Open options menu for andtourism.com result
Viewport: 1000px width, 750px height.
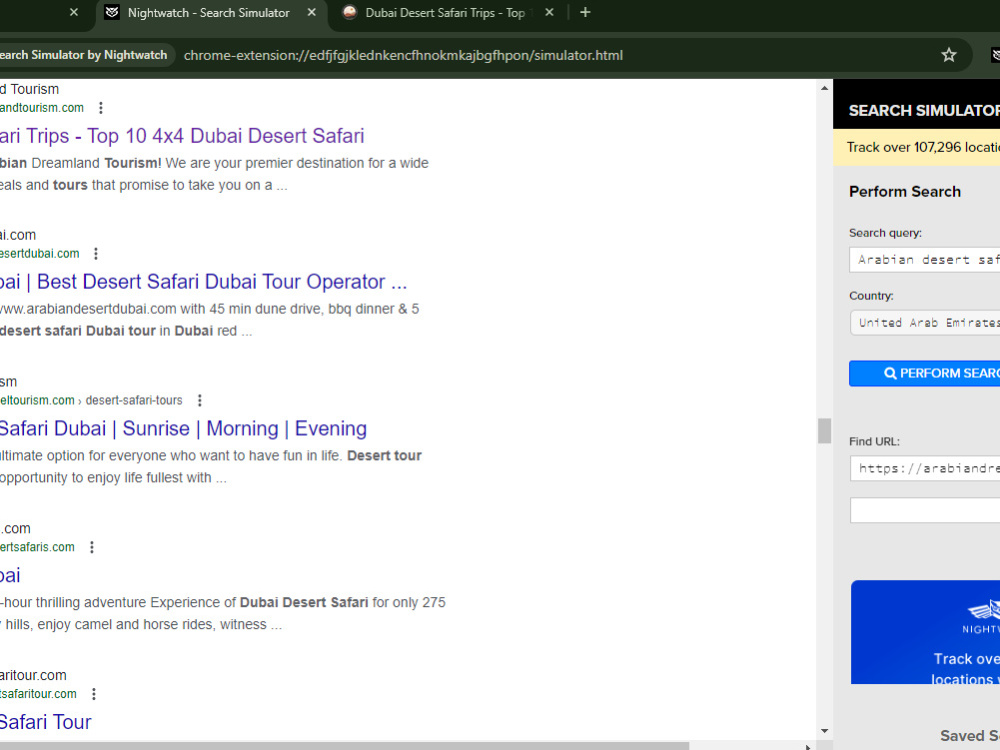tap(101, 108)
